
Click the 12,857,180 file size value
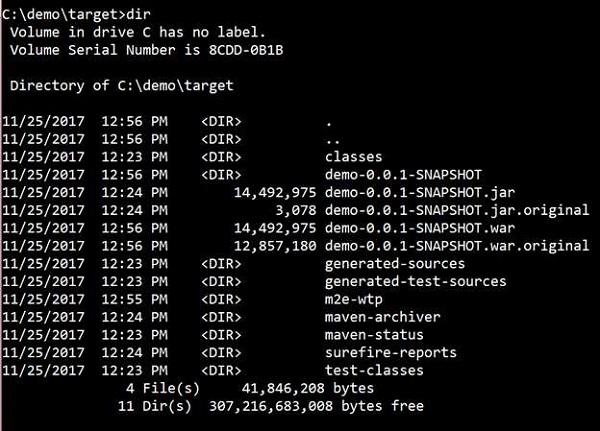276,246
